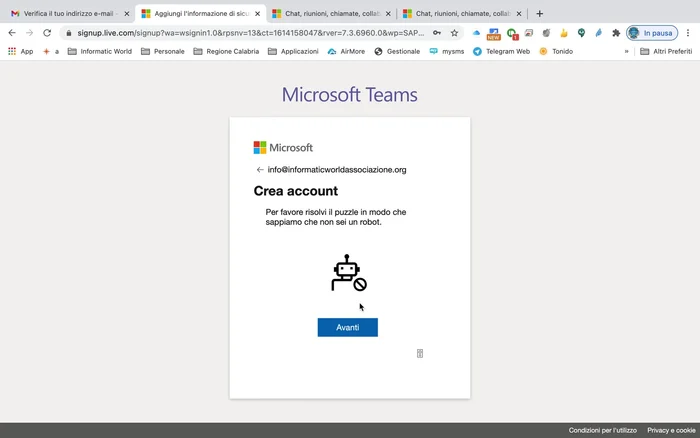Click the Microsoft Teams page title
The image size is (700, 438).
pyautogui.click(x=350, y=95)
